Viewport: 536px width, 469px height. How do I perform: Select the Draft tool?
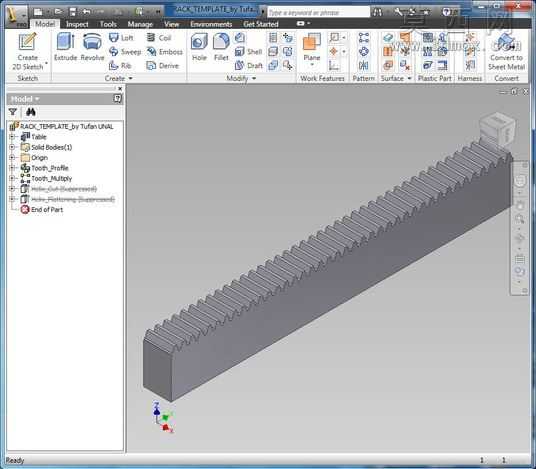(x=249, y=65)
